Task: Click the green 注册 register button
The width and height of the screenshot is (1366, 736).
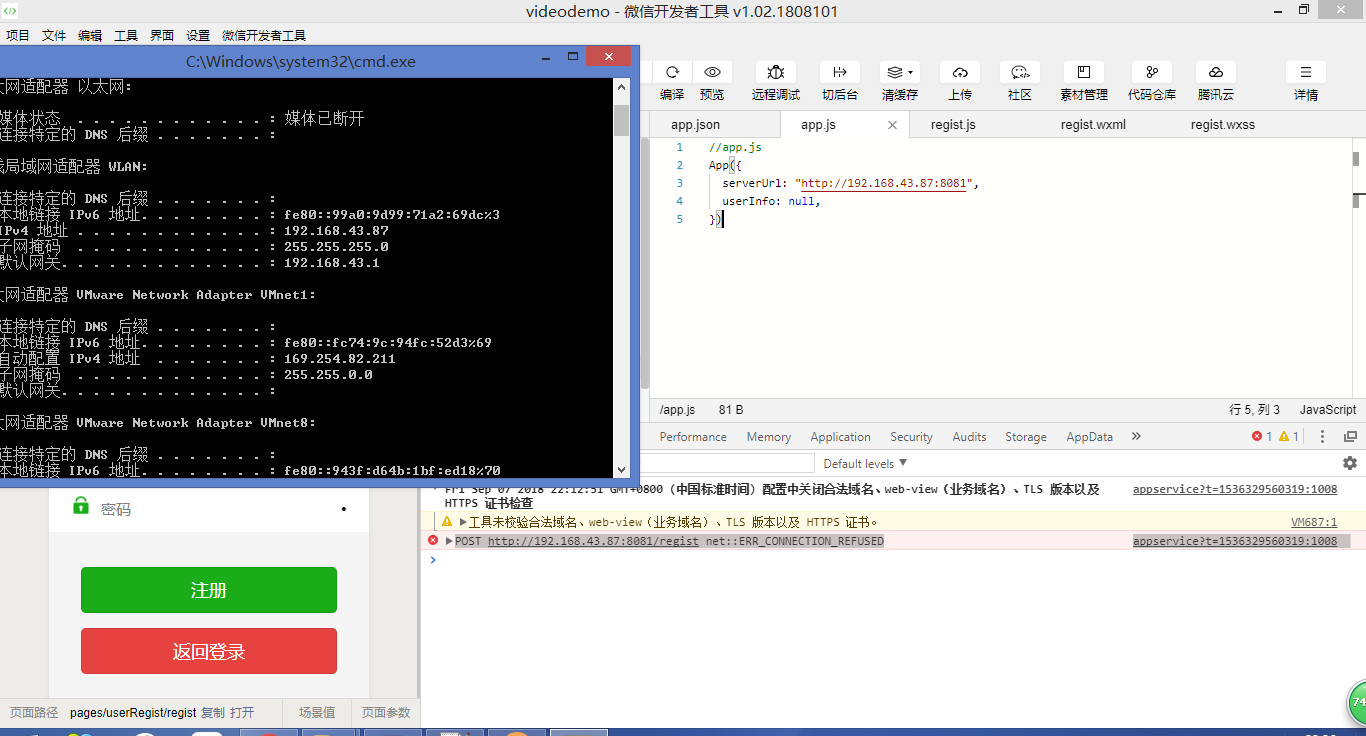Action: (x=209, y=590)
